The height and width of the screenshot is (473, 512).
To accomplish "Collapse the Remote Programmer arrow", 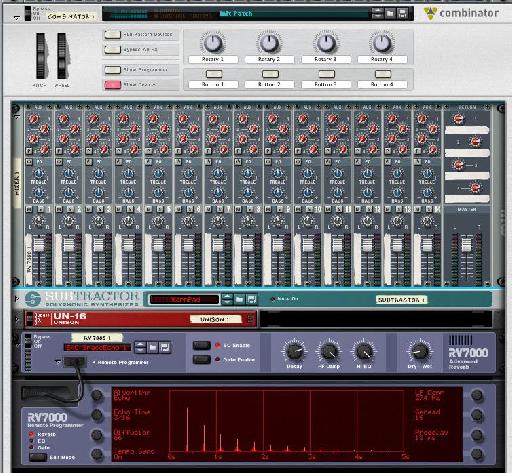I will tap(58, 362).
